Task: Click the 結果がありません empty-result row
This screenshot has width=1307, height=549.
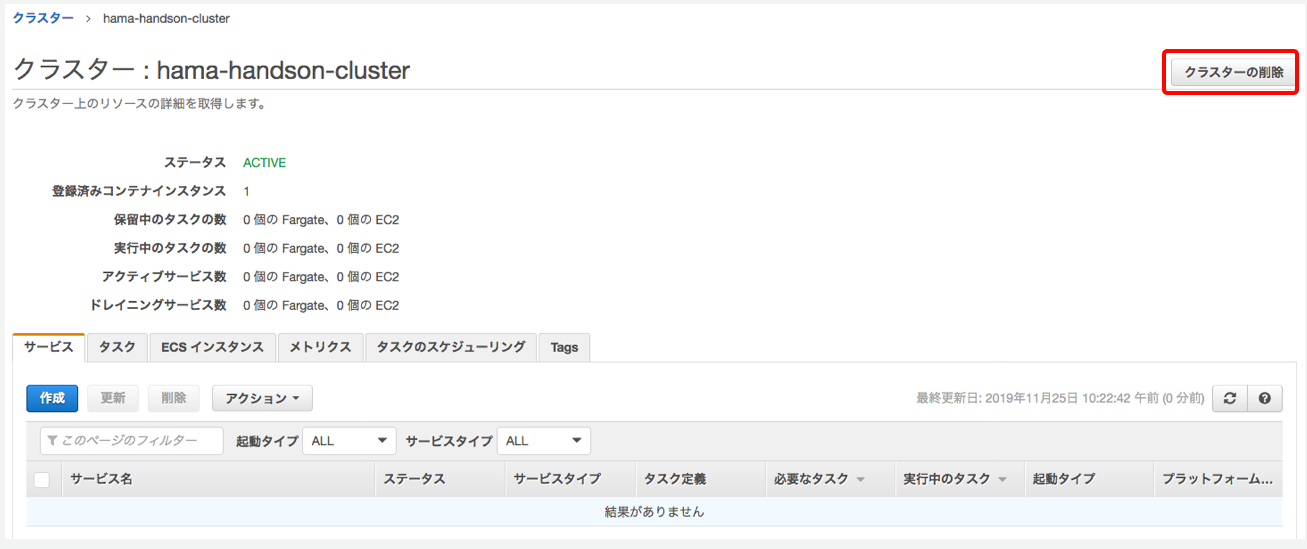Action: click(x=654, y=512)
